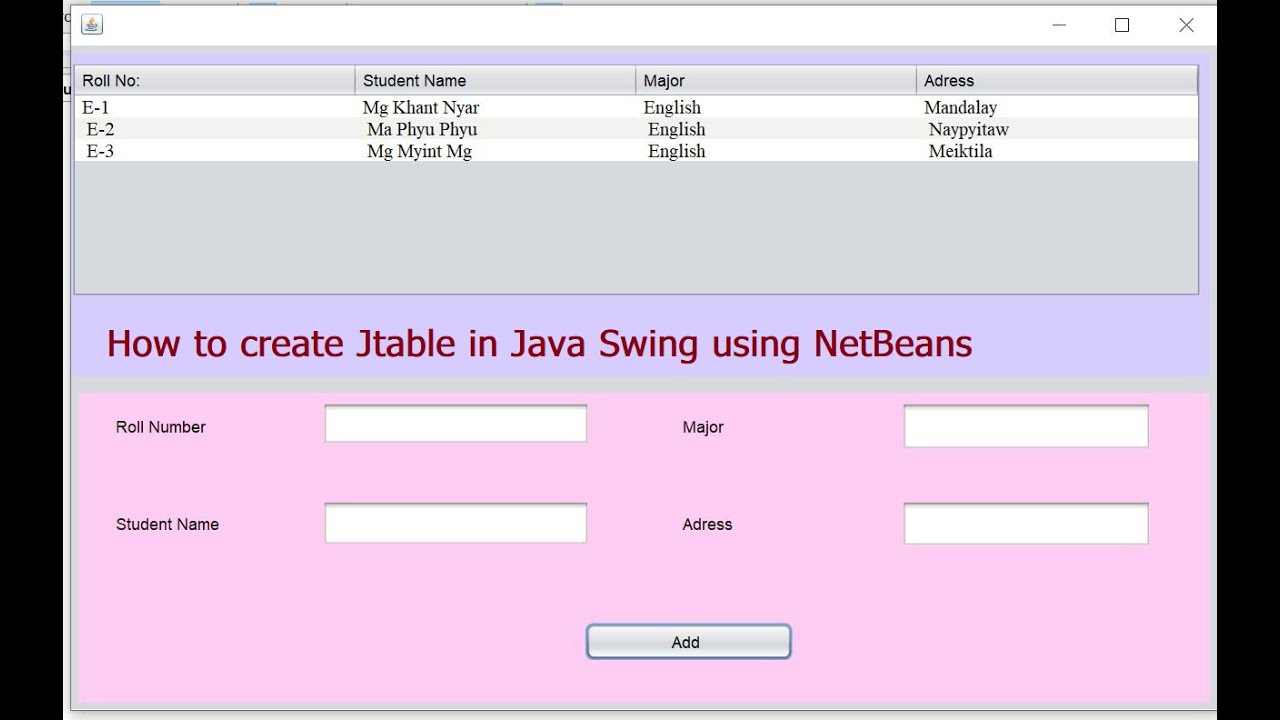Click the Major text field
Image resolution: width=1280 pixels, height=720 pixels.
[x=1026, y=426]
